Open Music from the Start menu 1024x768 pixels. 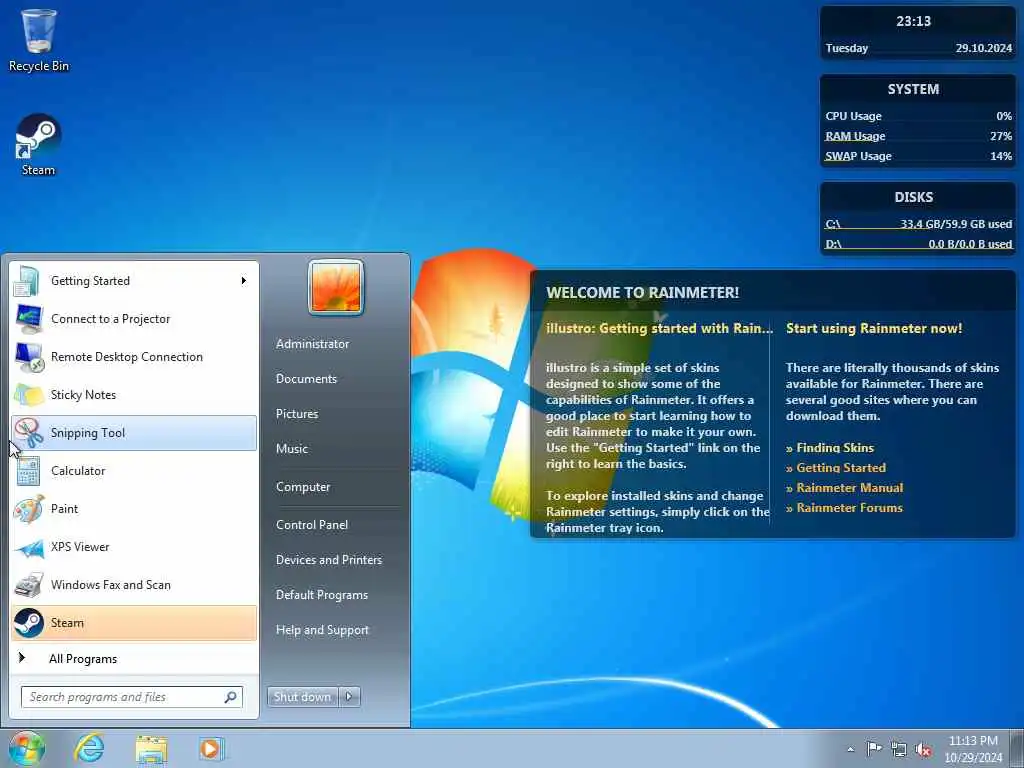pos(292,449)
